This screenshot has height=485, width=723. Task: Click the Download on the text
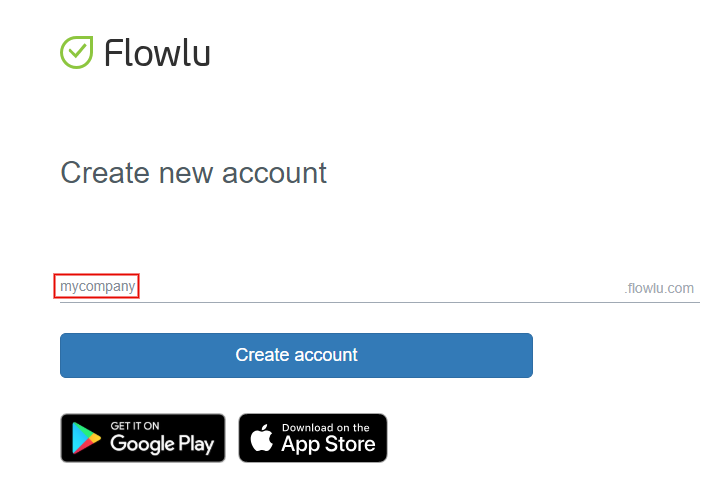(326, 428)
